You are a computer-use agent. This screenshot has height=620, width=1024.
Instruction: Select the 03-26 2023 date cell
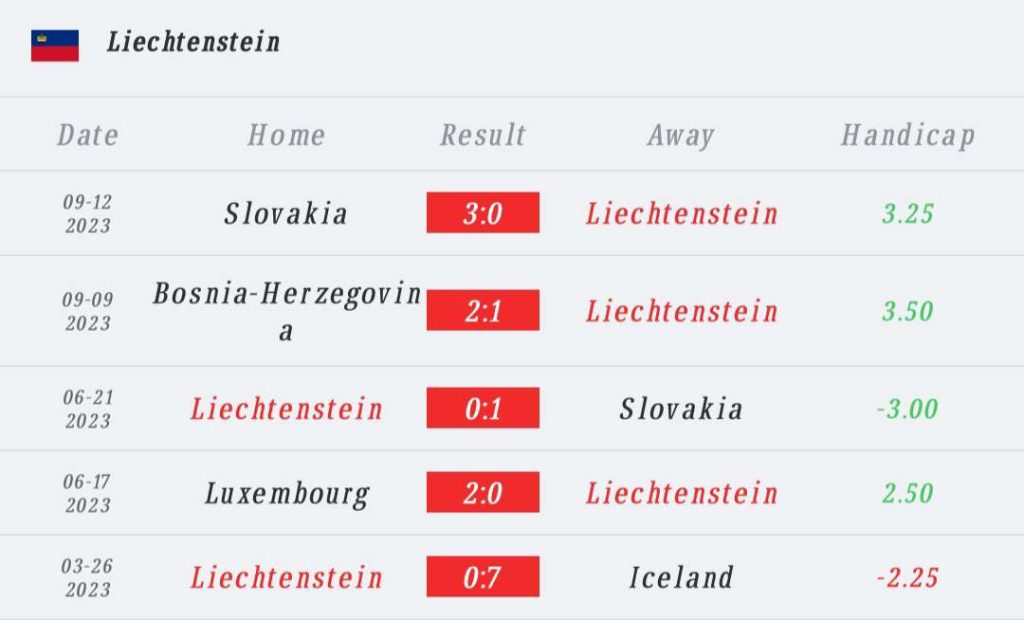coord(88,578)
